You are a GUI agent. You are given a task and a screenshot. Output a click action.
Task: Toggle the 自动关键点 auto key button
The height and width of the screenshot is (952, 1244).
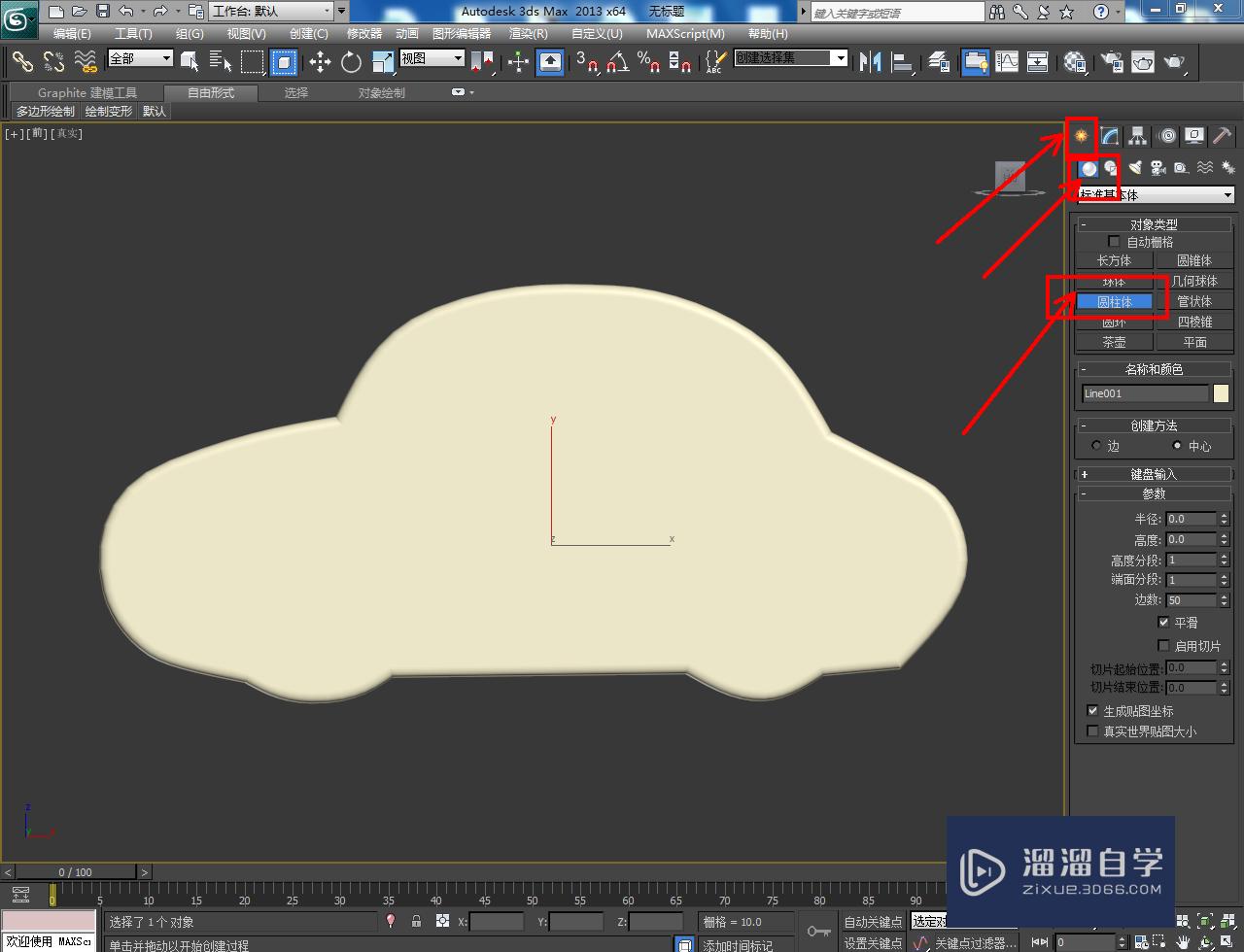873,922
